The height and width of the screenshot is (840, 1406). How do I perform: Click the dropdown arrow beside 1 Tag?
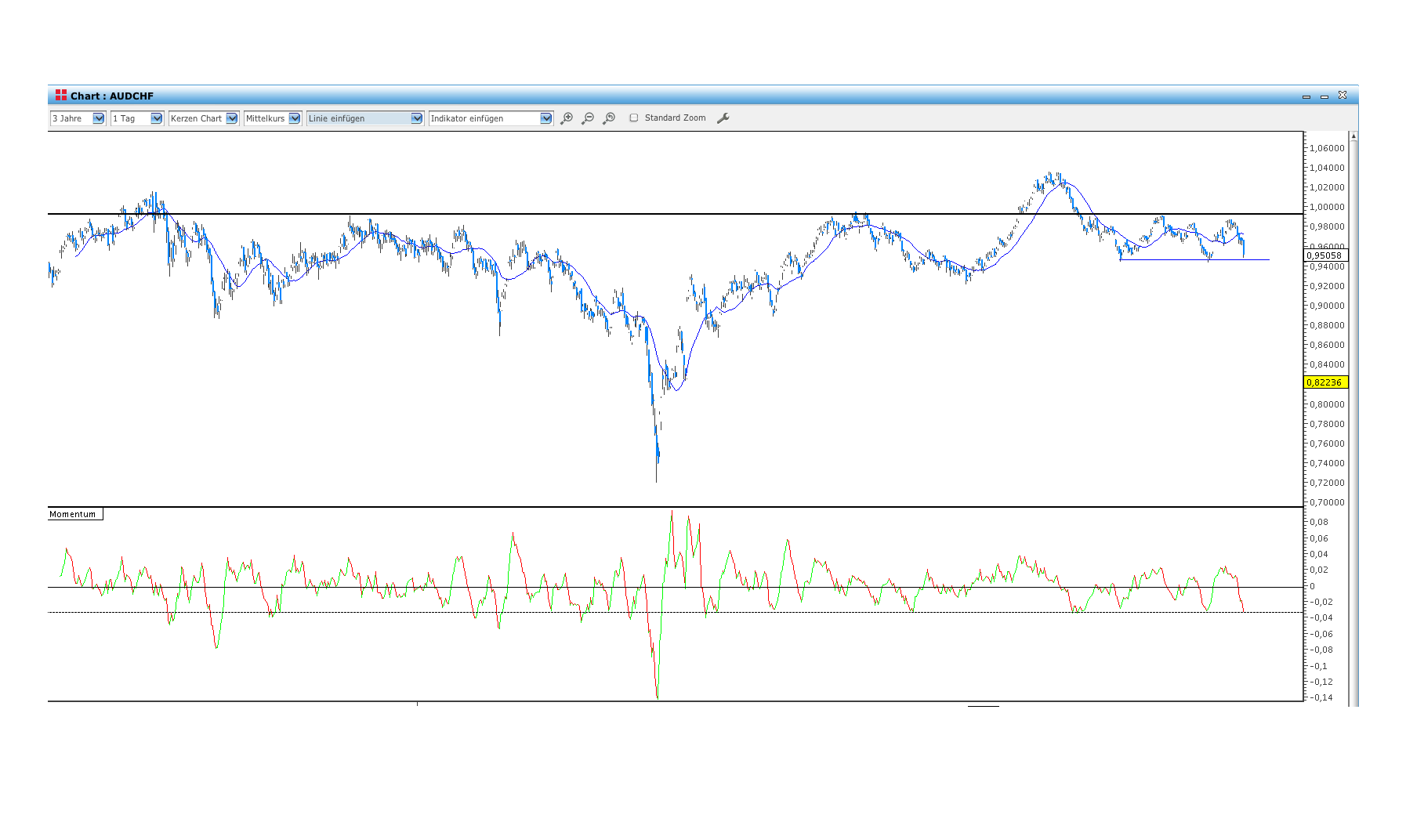click(x=156, y=118)
